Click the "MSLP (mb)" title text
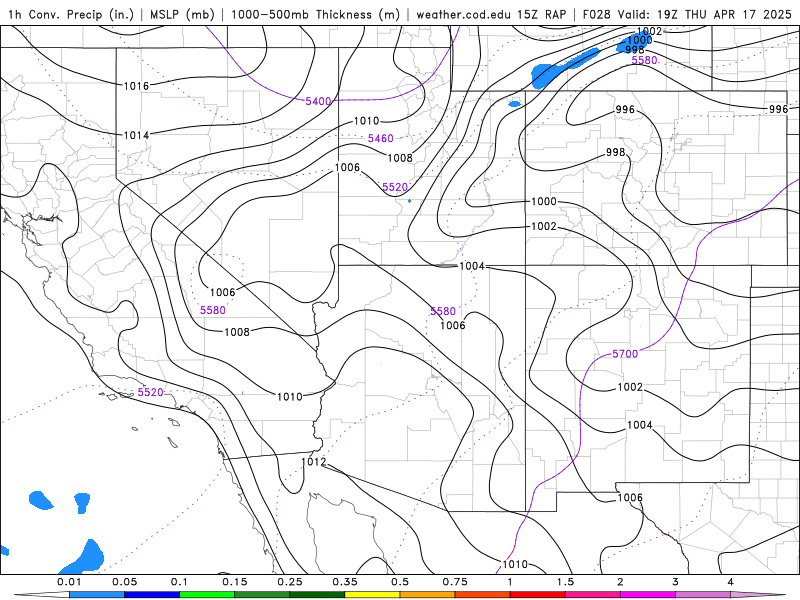This screenshot has width=800, height=600. click(182, 14)
